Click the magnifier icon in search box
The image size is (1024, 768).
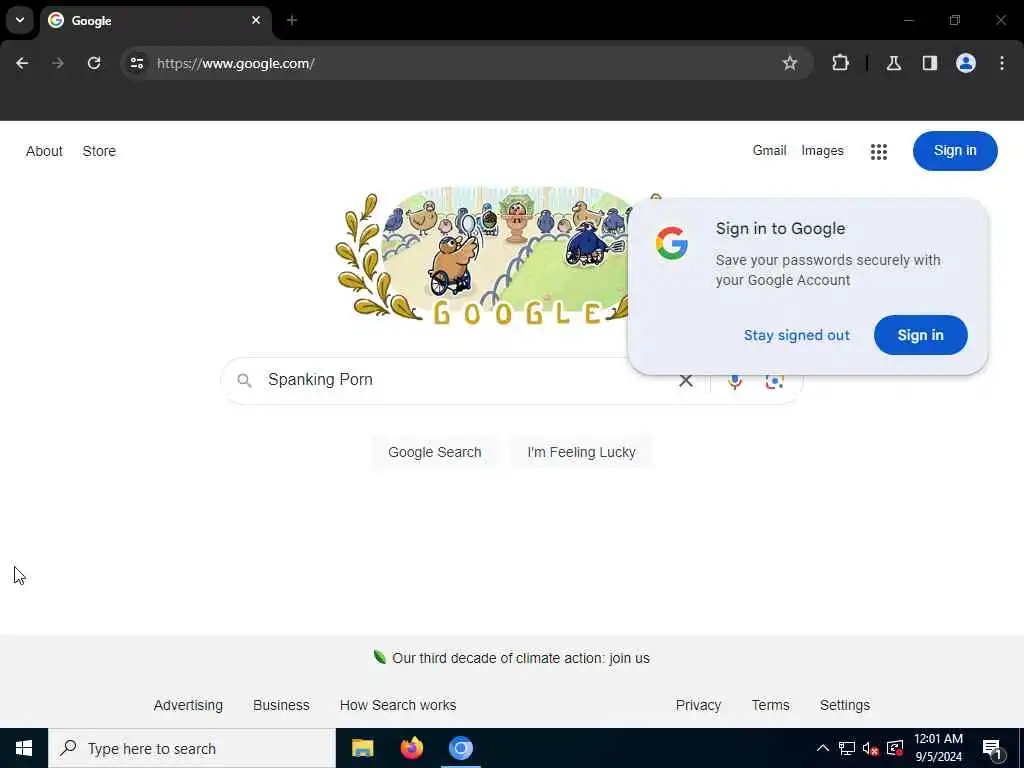[244, 380]
